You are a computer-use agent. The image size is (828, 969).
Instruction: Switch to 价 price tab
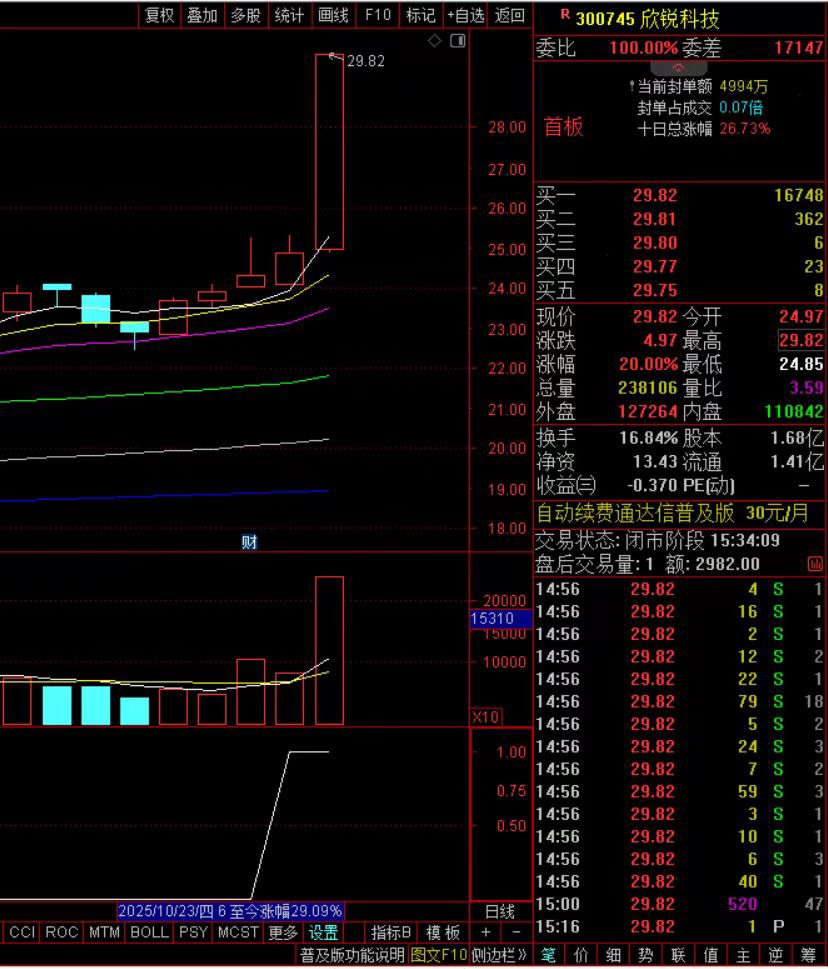tap(581, 955)
